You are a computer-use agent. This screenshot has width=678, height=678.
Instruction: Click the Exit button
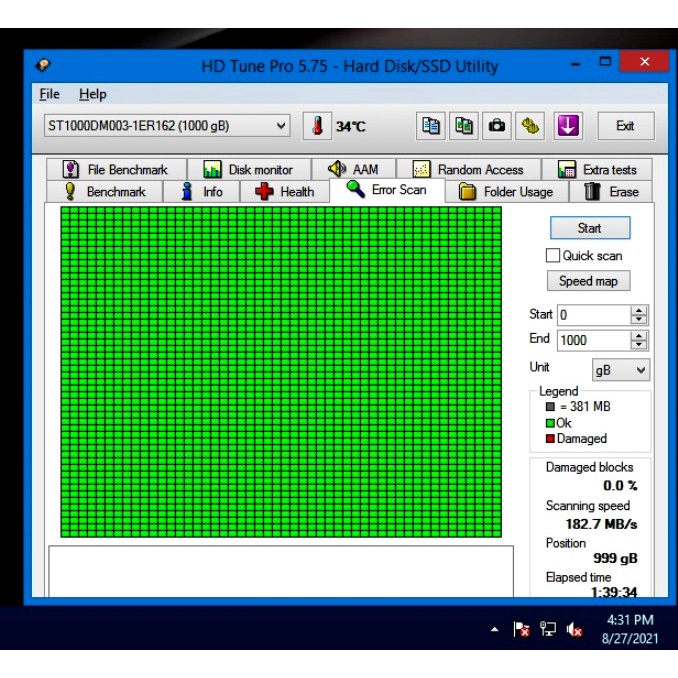tap(625, 126)
